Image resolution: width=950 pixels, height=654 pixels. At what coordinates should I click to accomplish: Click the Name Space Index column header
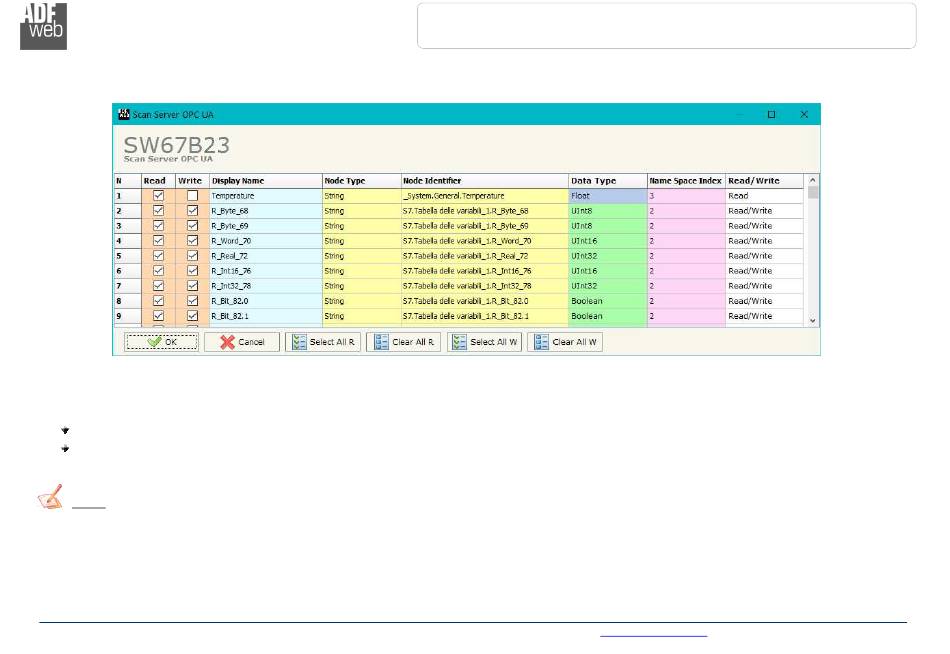pyautogui.click(x=686, y=181)
